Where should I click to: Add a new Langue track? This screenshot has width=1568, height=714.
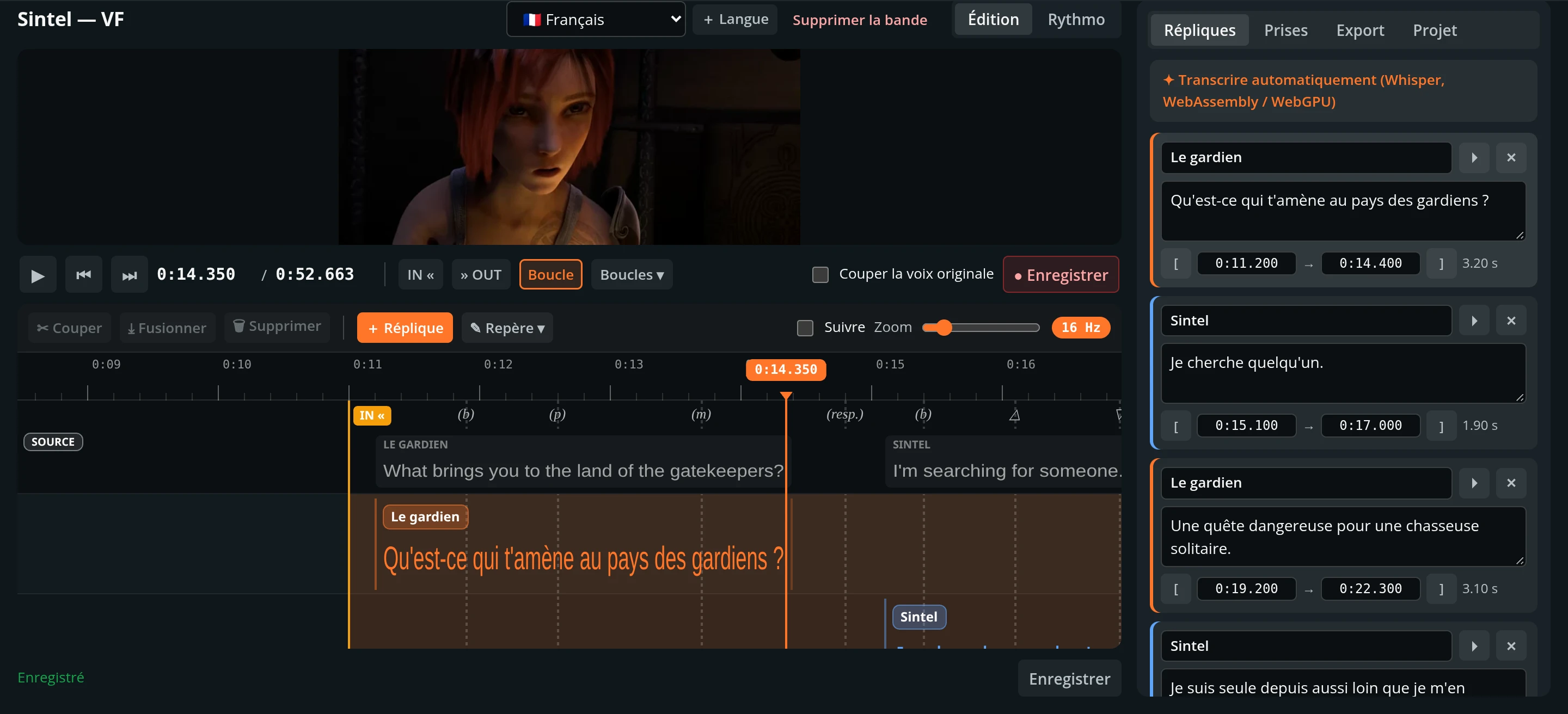(x=736, y=20)
